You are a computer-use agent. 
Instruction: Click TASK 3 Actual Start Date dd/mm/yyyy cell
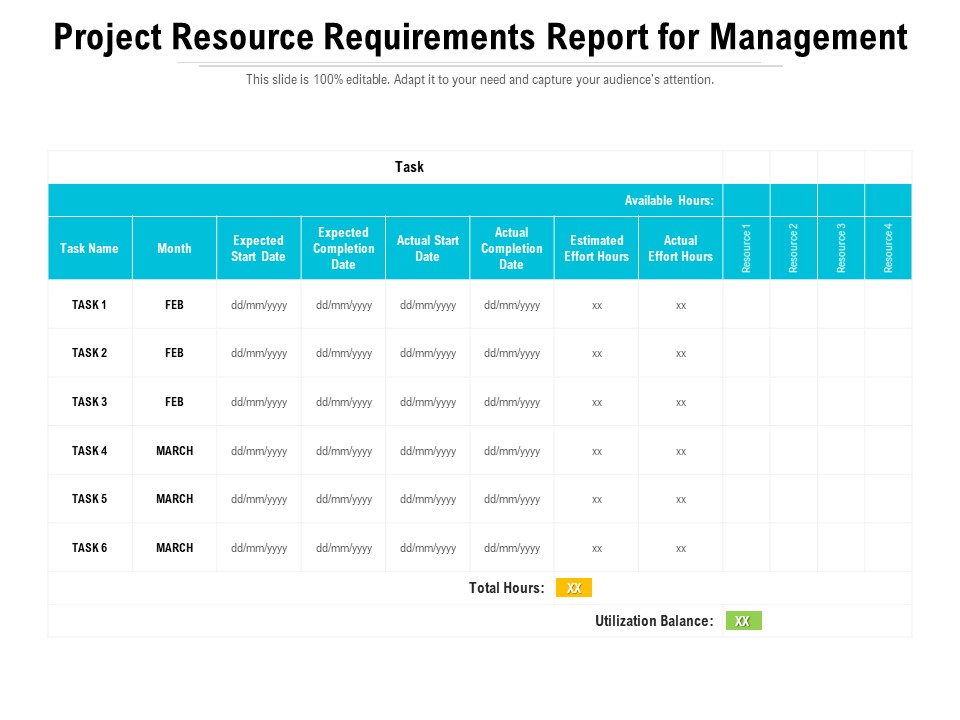click(427, 402)
